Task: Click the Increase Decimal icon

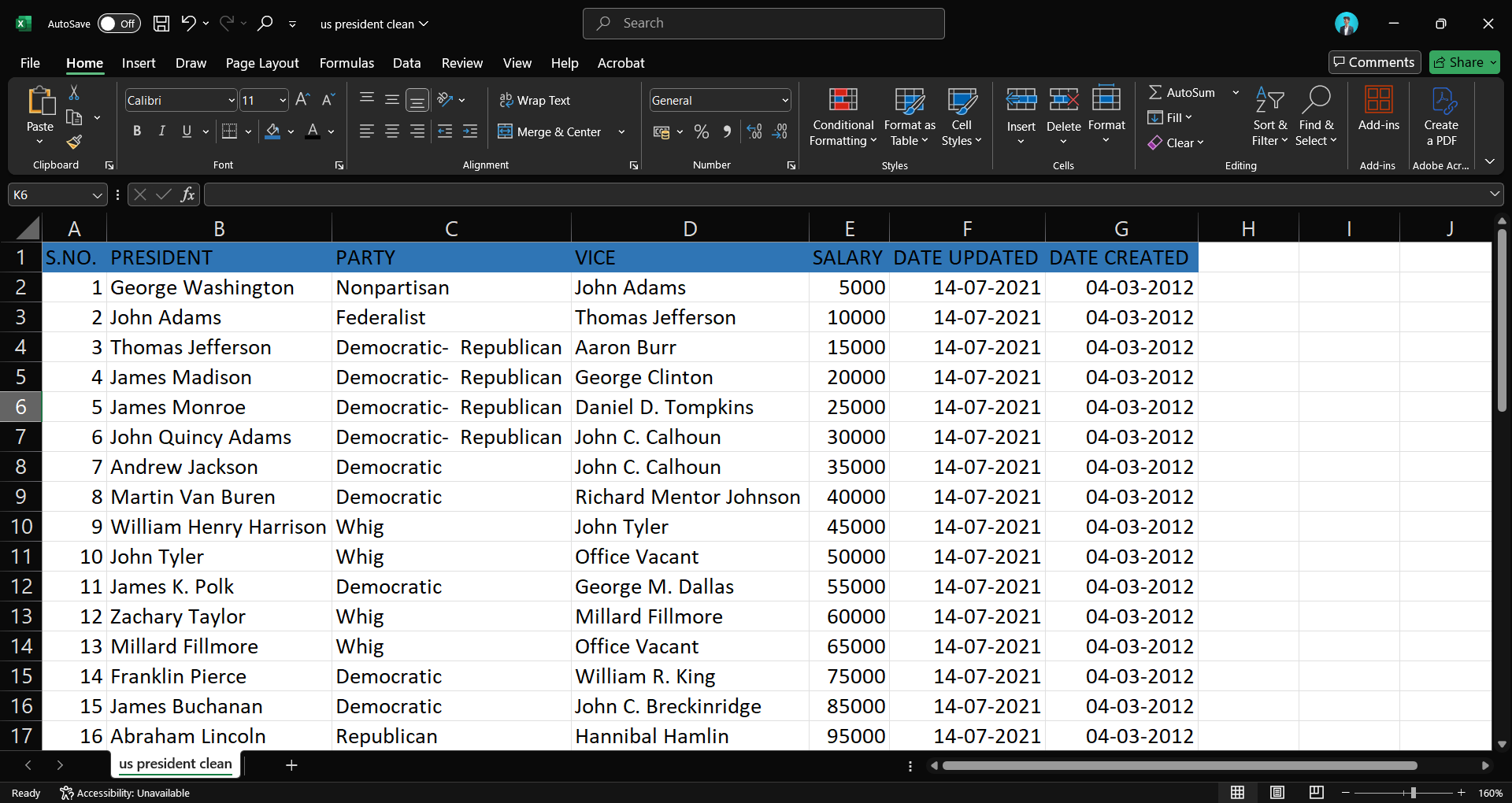Action: point(754,132)
